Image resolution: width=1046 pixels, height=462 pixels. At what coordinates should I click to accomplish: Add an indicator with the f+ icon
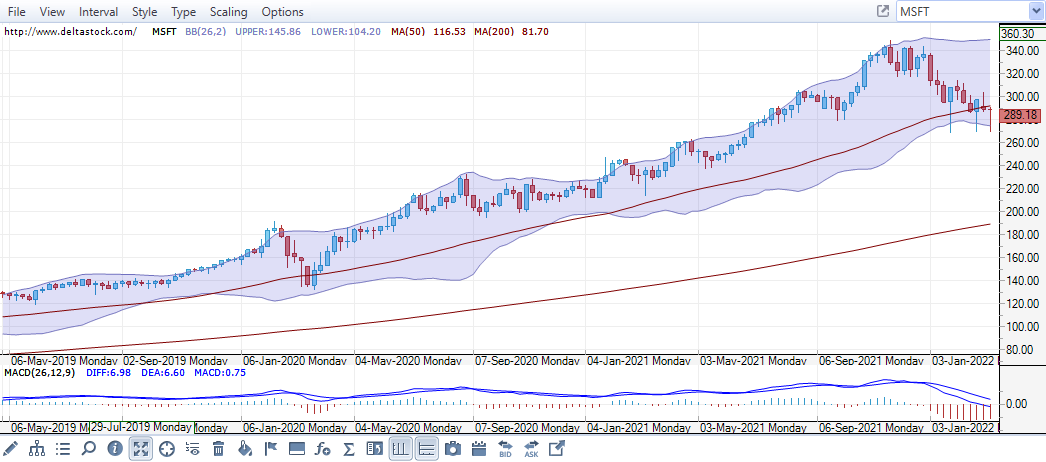[323, 449]
